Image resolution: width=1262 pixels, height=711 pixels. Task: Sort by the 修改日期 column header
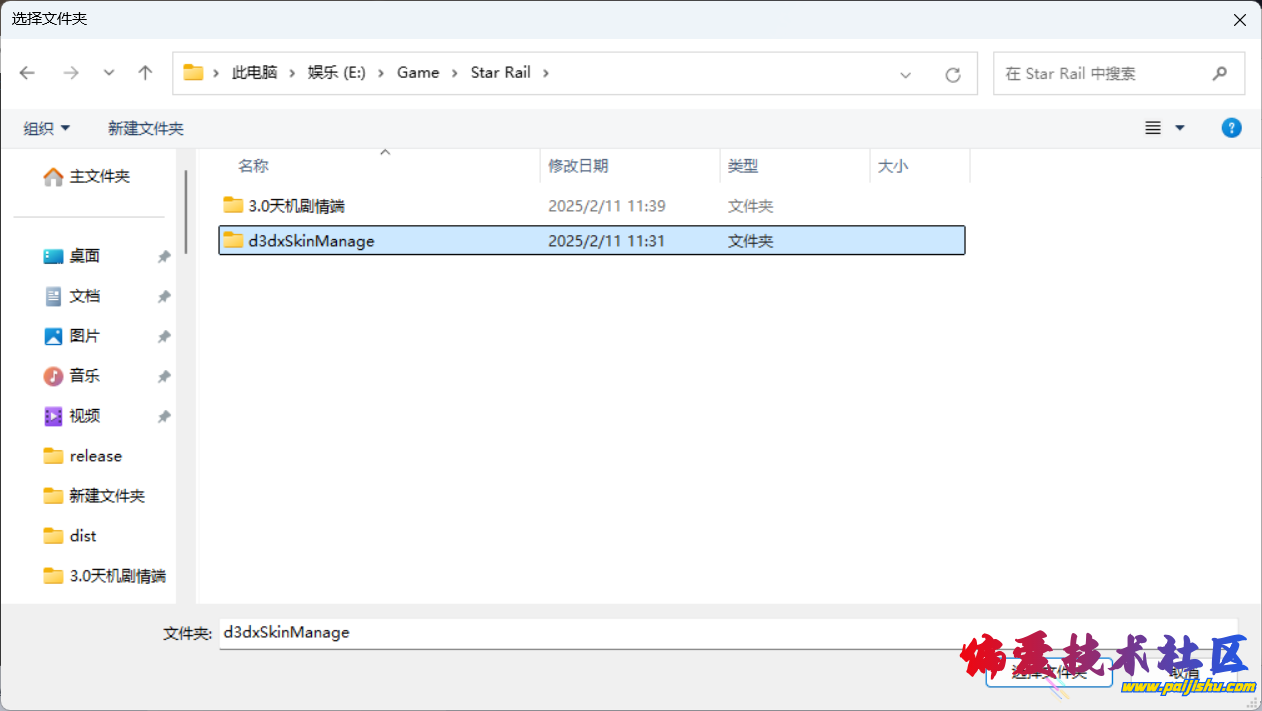point(578,166)
